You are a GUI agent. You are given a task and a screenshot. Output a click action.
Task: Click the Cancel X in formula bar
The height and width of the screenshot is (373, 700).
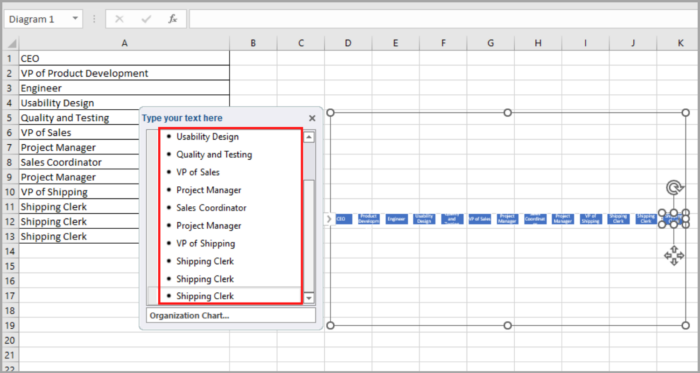pos(119,19)
